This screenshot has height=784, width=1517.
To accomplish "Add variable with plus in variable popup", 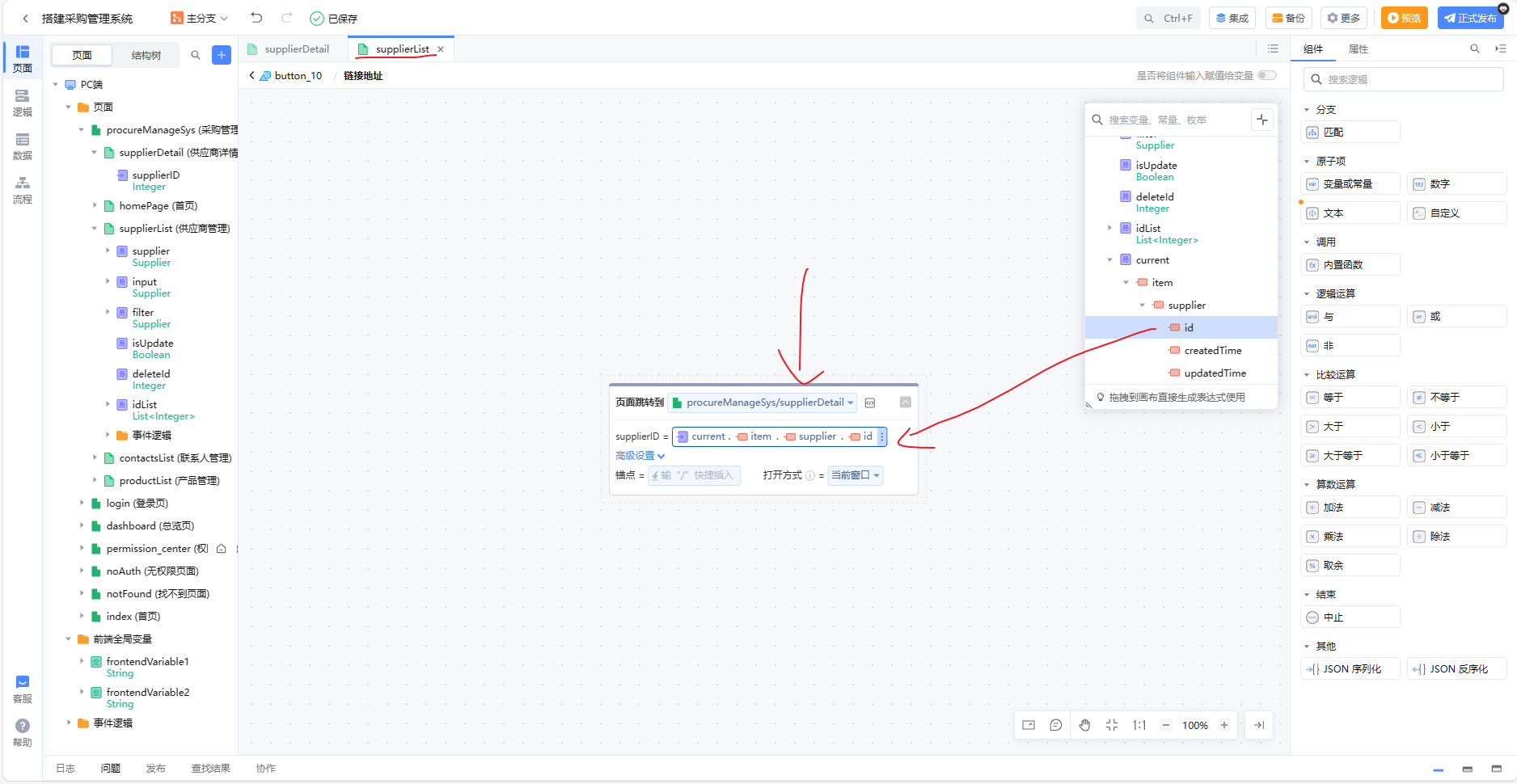I will pyautogui.click(x=1262, y=120).
